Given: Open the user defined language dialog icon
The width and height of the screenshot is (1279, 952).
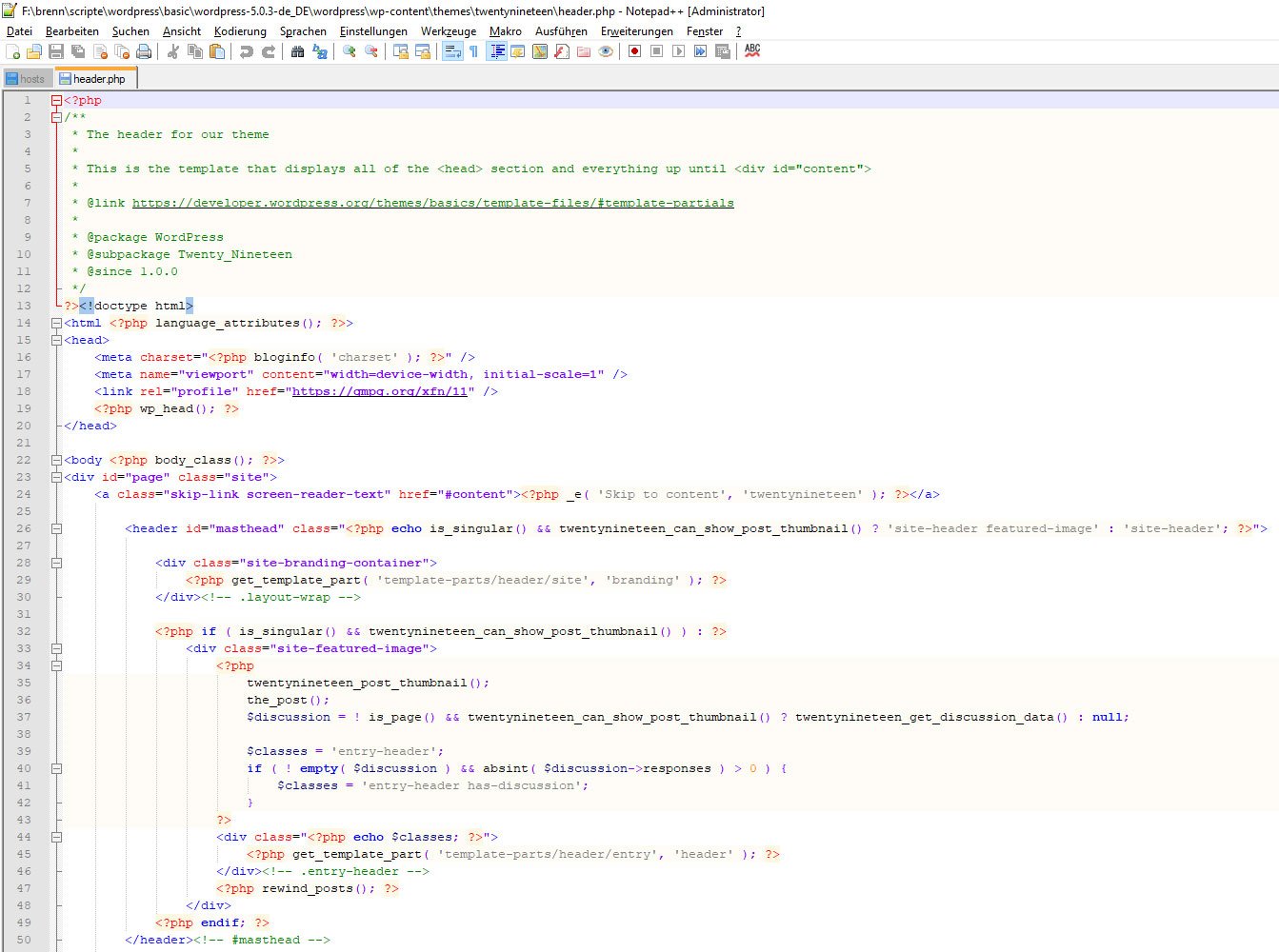Looking at the screenshot, I should coord(518,51).
